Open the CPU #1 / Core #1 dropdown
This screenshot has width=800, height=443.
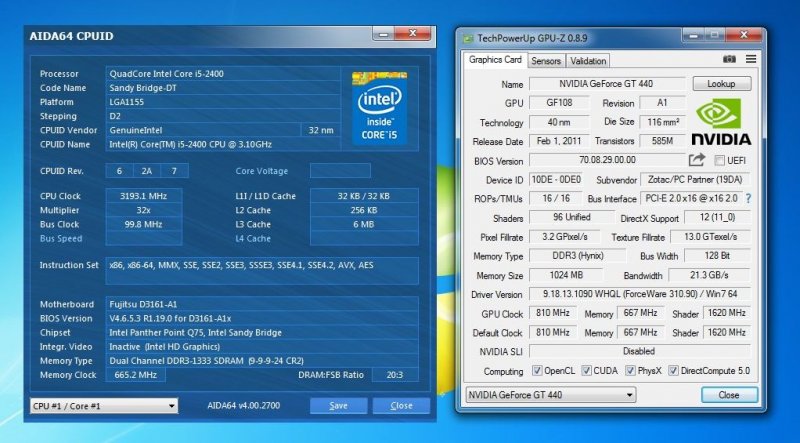coord(104,405)
